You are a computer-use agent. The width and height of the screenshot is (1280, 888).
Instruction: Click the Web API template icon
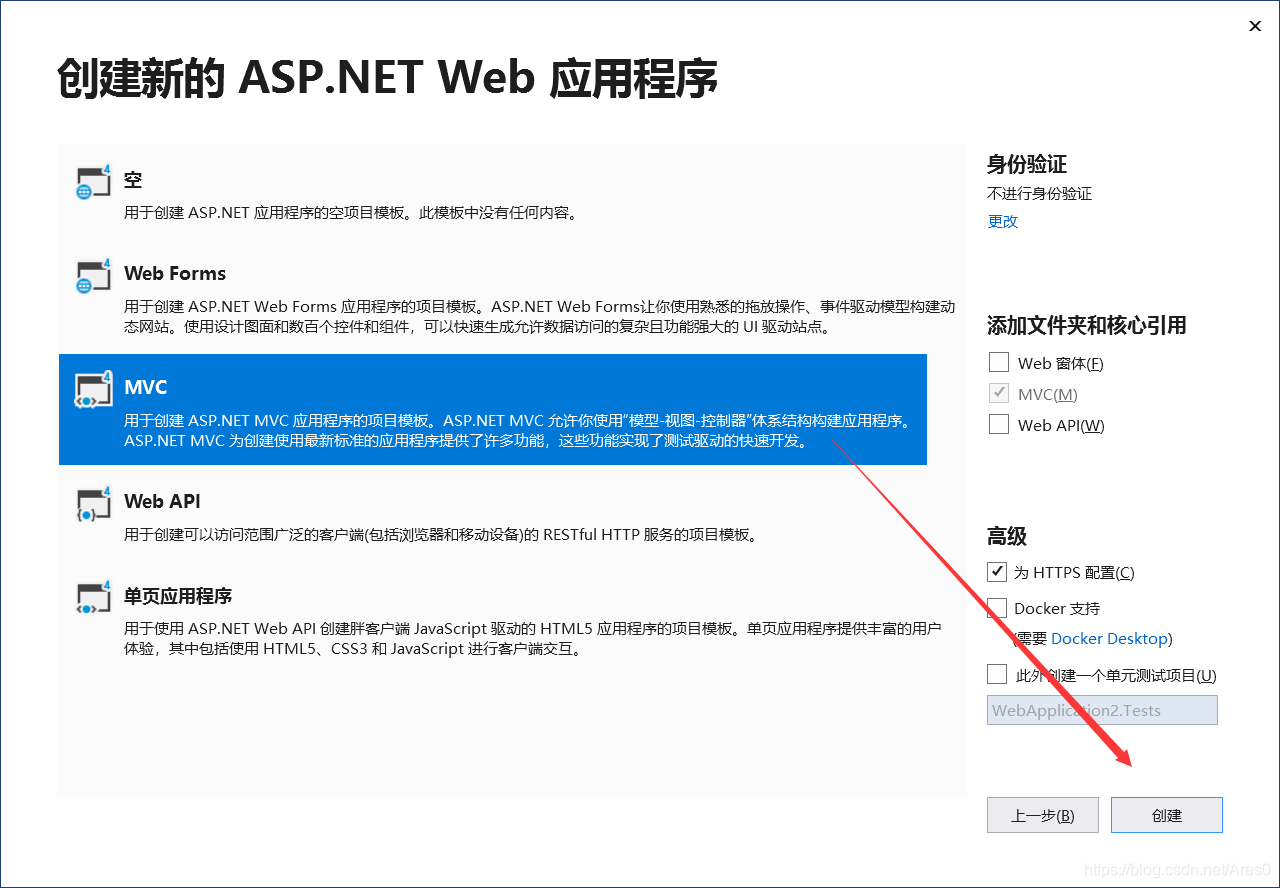[x=93, y=504]
